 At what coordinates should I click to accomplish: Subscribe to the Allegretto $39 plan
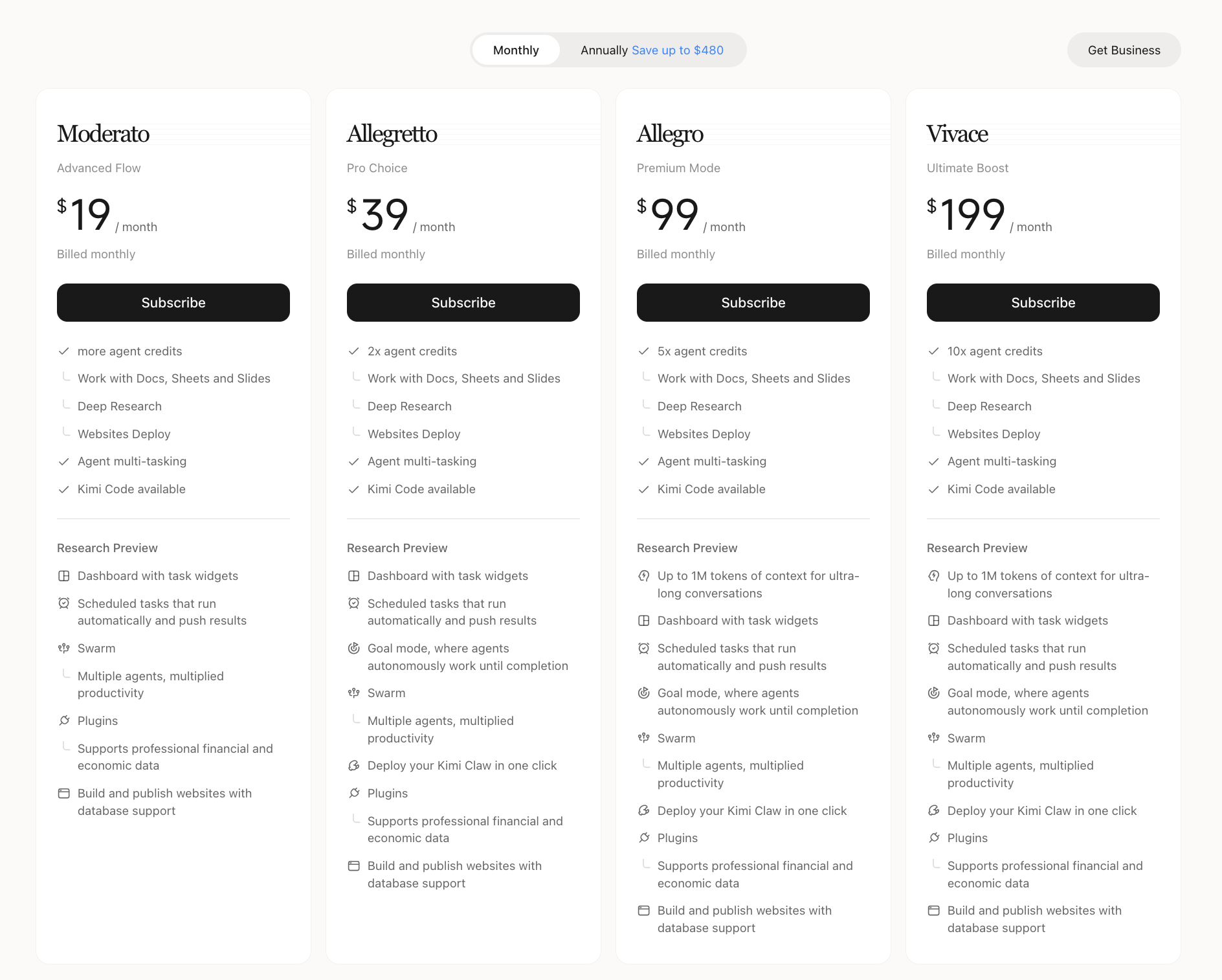click(463, 302)
